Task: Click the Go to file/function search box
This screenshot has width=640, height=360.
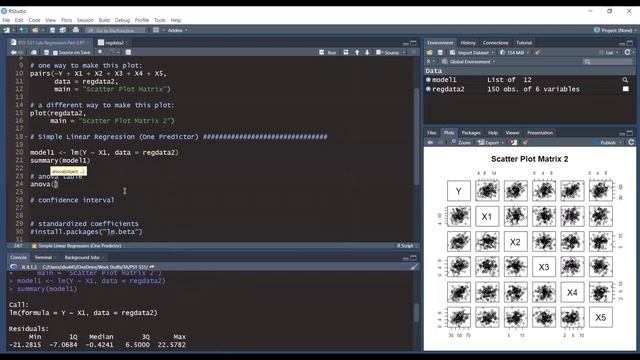Action: point(116,30)
